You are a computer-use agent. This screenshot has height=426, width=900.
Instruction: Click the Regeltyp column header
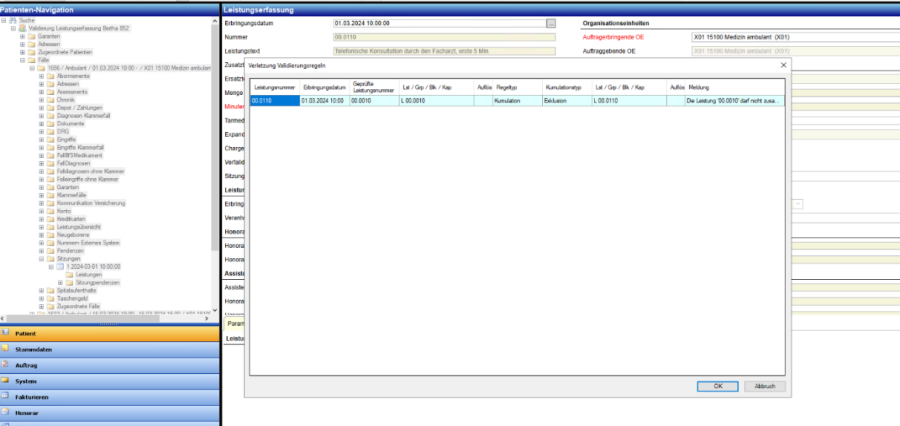coord(517,87)
